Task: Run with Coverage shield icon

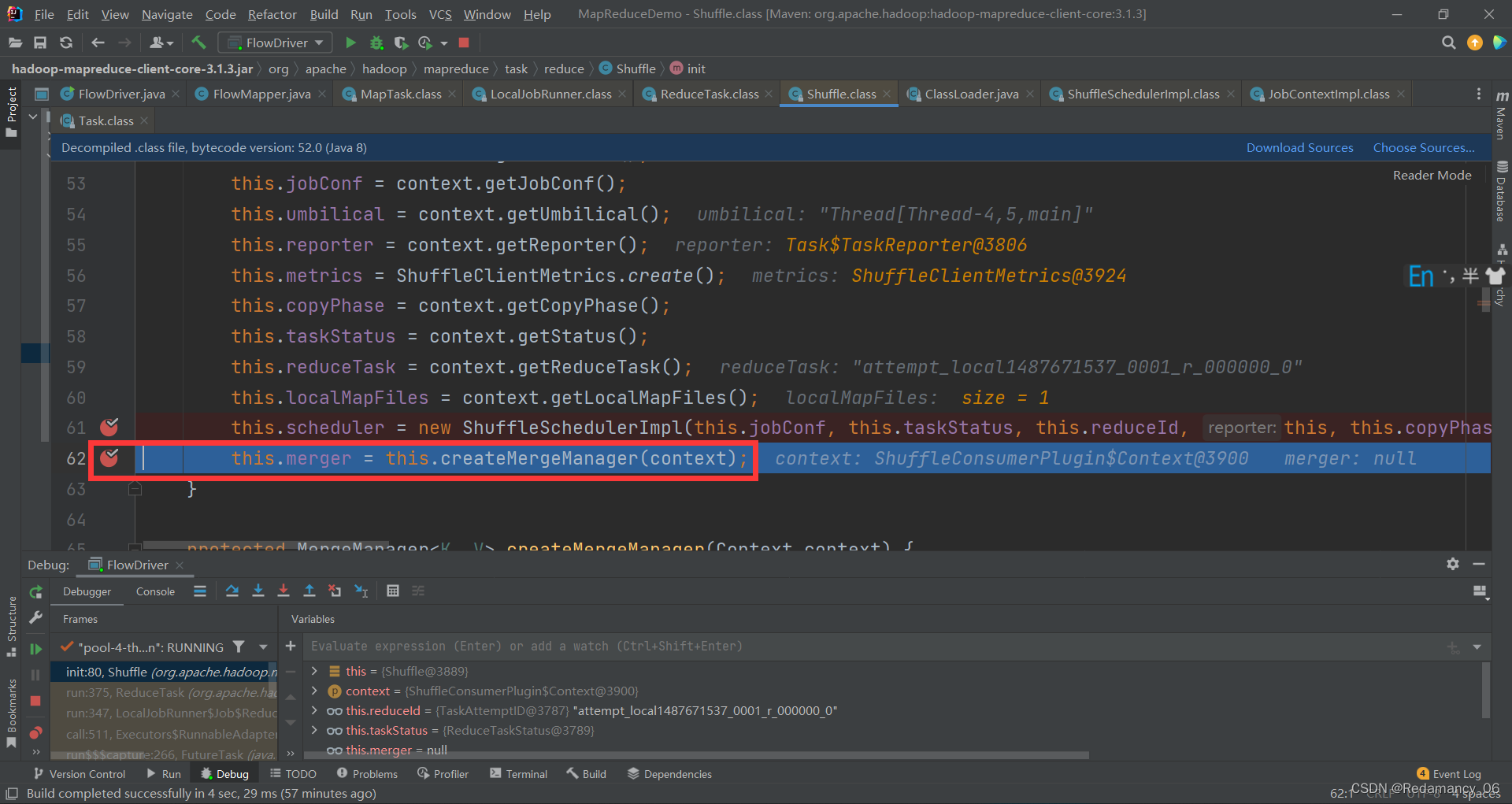Action: 401,43
